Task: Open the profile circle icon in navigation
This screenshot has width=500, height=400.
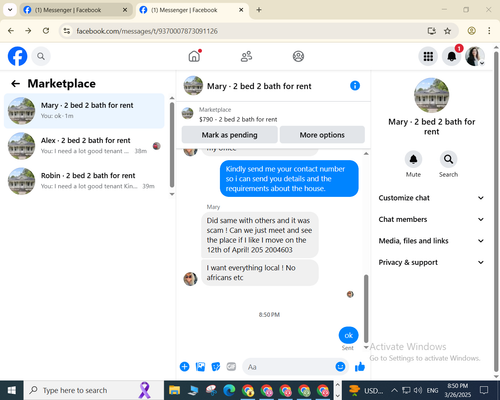Action: pyautogui.click(x=298, y=56)
